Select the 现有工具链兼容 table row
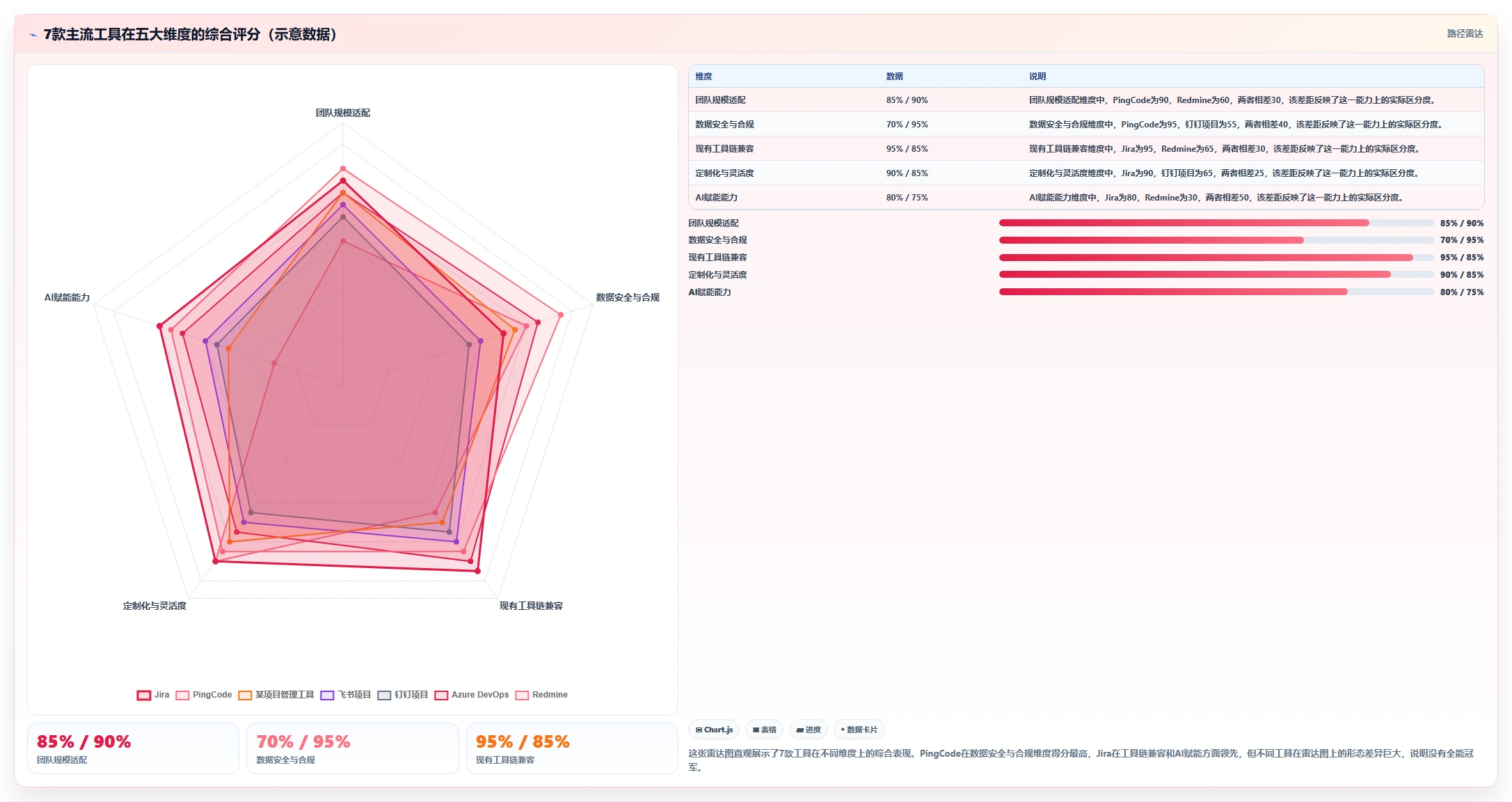1512x802 pixels. click(1086, 149)
